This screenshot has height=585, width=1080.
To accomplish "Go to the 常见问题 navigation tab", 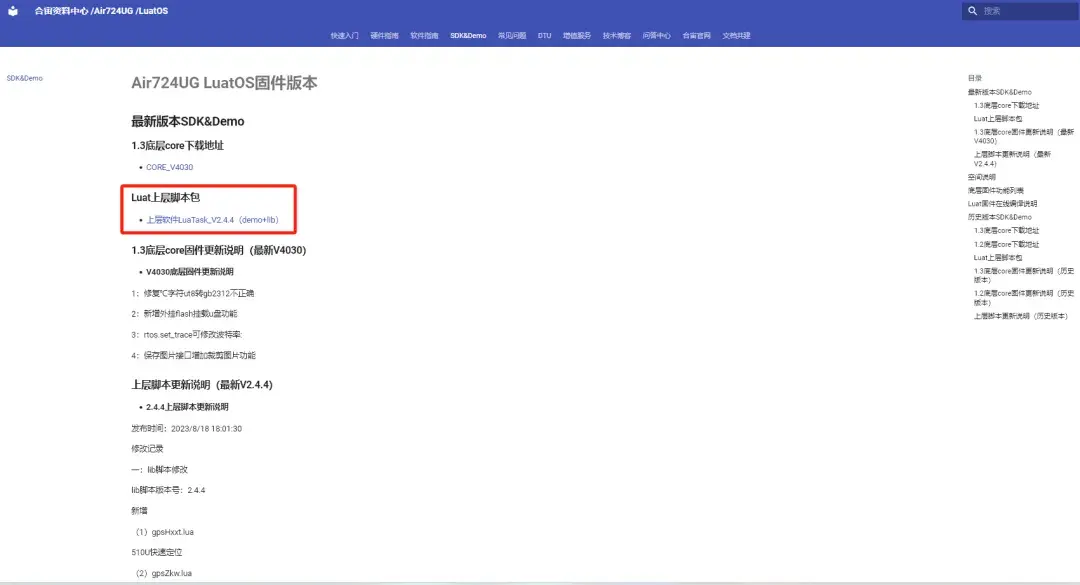I will pyautogui.click(x=512, y=36).
